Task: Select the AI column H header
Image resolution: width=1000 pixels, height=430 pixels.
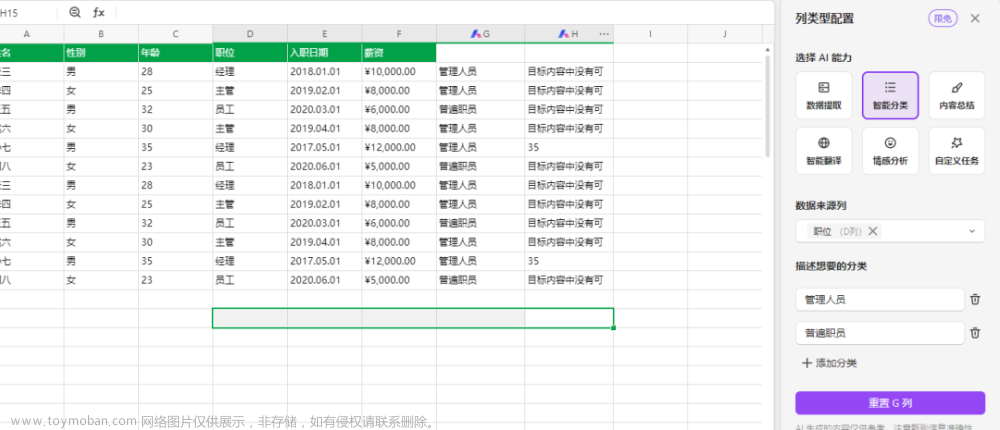Action: tap(569, 34)
